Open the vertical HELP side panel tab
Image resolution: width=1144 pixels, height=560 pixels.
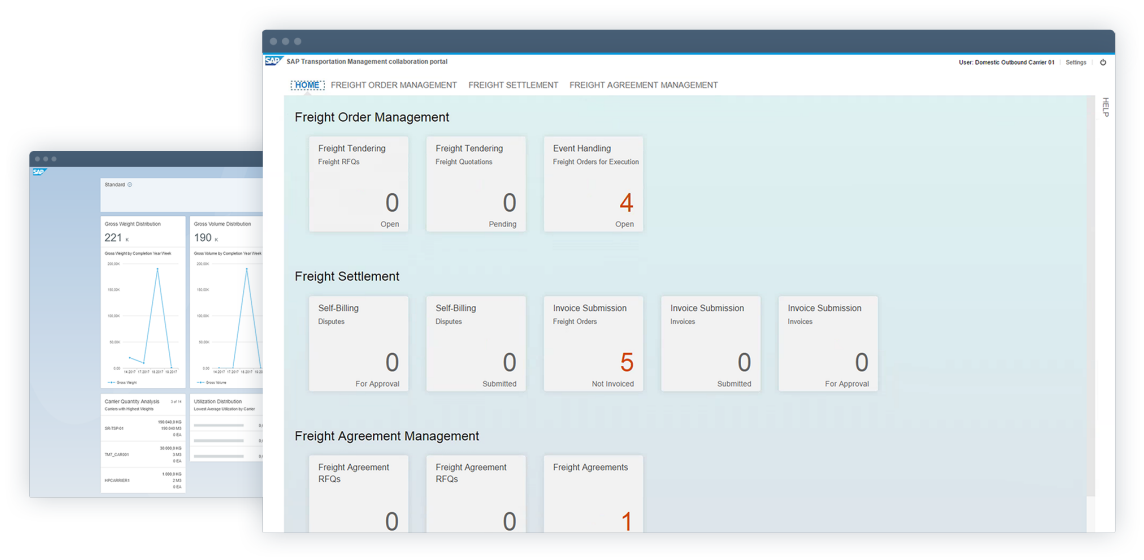[1105, 107]
